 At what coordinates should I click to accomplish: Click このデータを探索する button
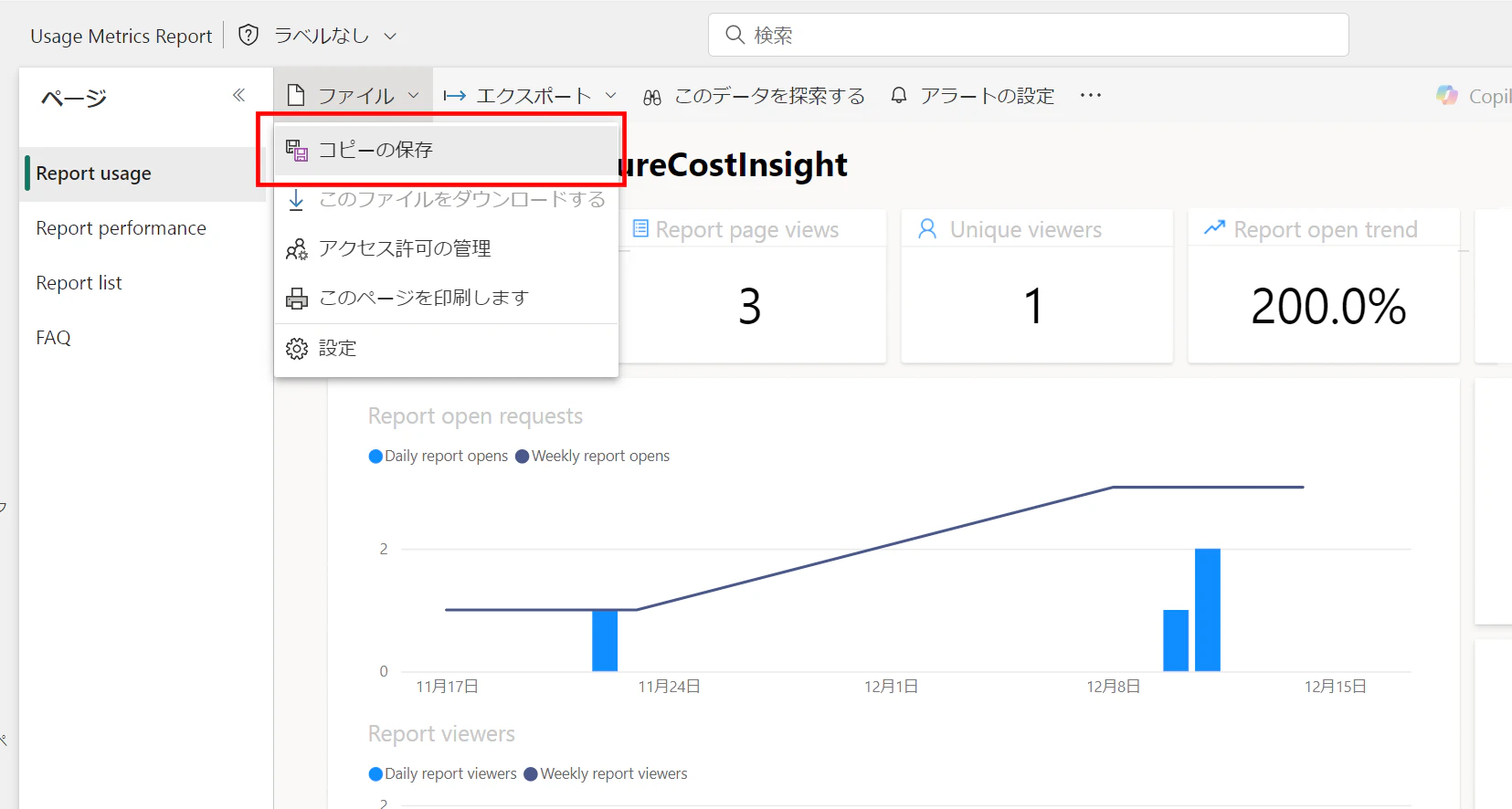[x=754, y=96]
